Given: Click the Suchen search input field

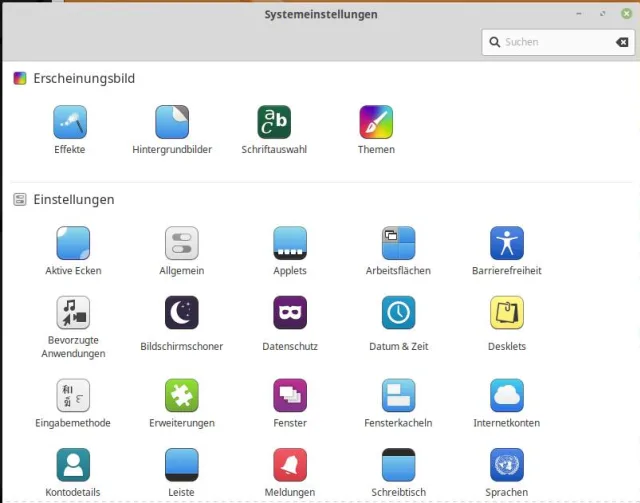Looking at the screenshot, I should click(x=558, y=42).
